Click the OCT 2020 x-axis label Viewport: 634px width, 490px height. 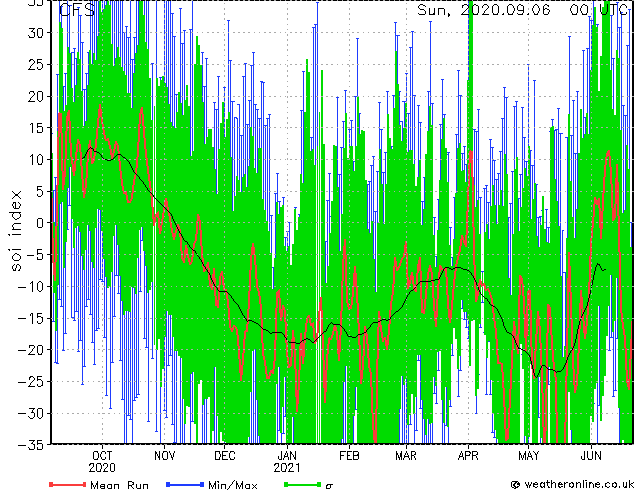point(102,462)
